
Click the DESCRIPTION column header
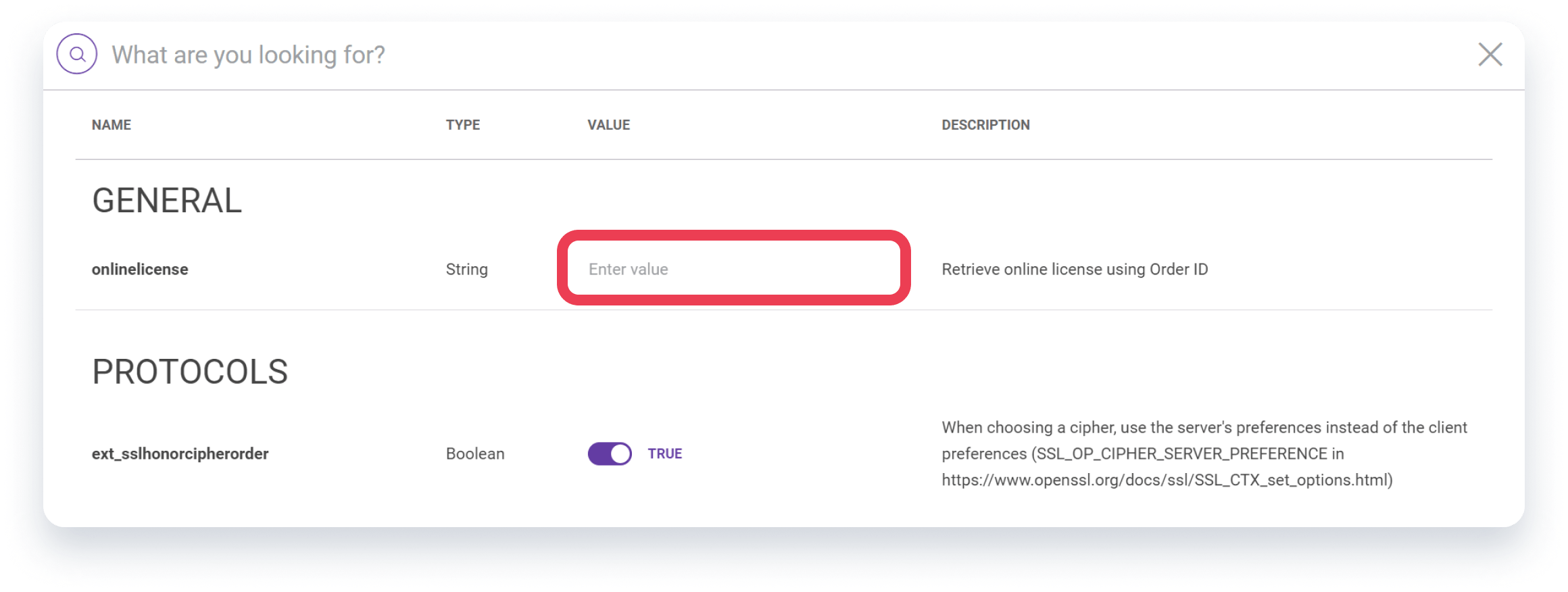click(x=985, y=125)
